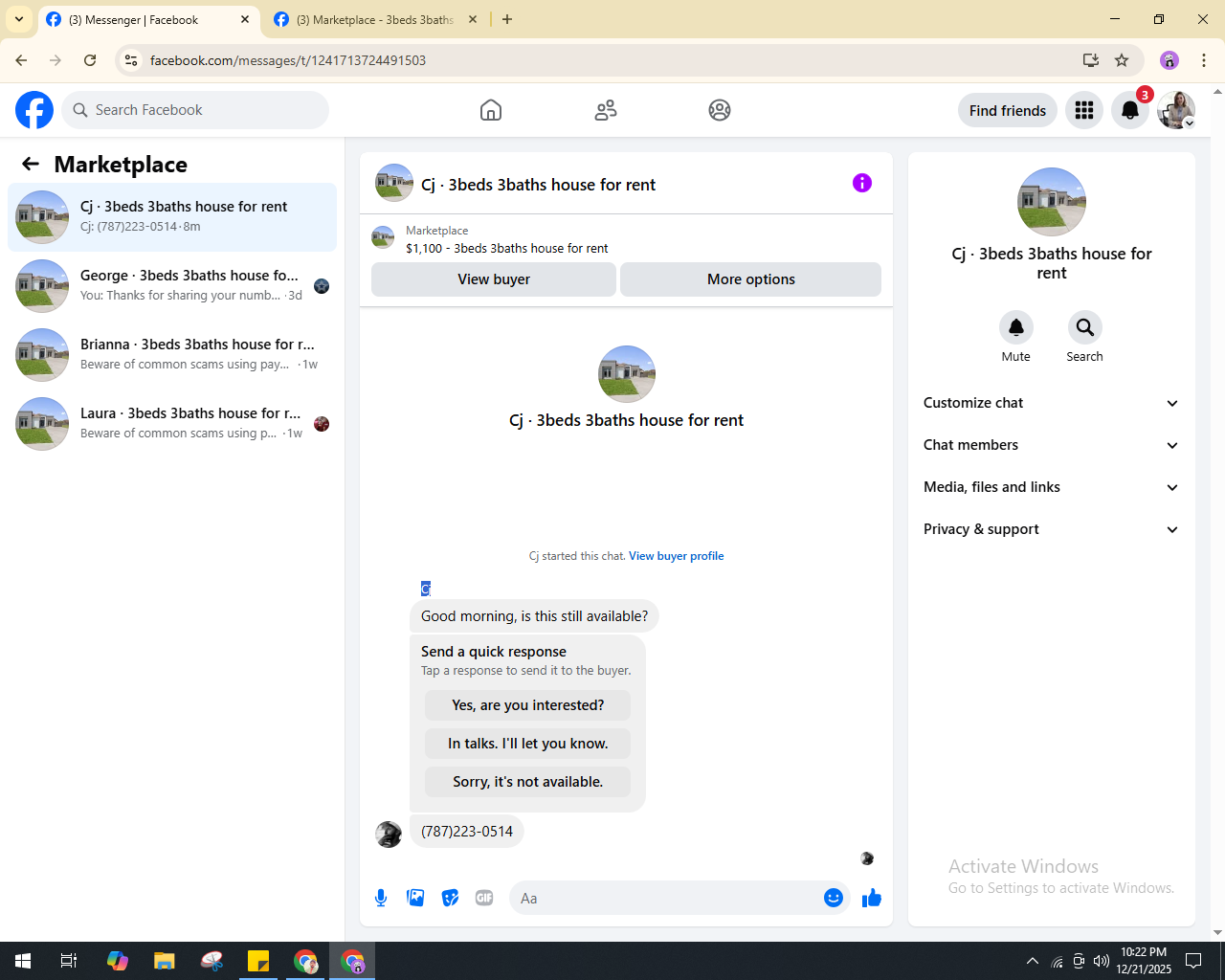
Task: Go back using the Marketplace back arrow
Action: (x=31, y=164)
